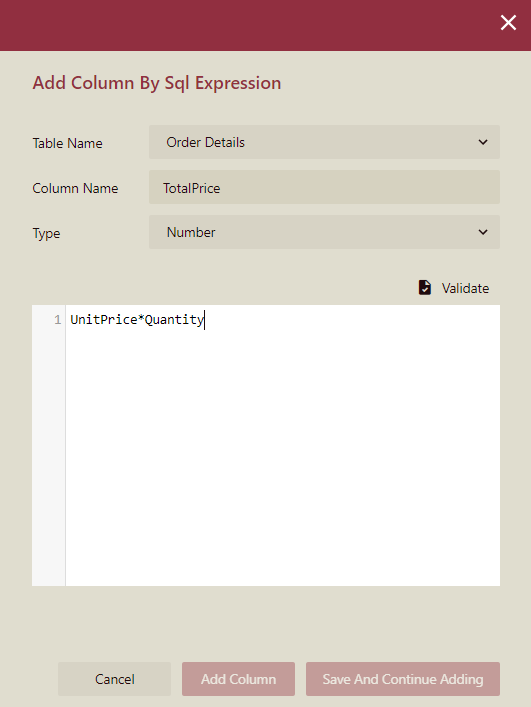
Task: Click line number 1 in editor gutter
Action: point(57,320)
